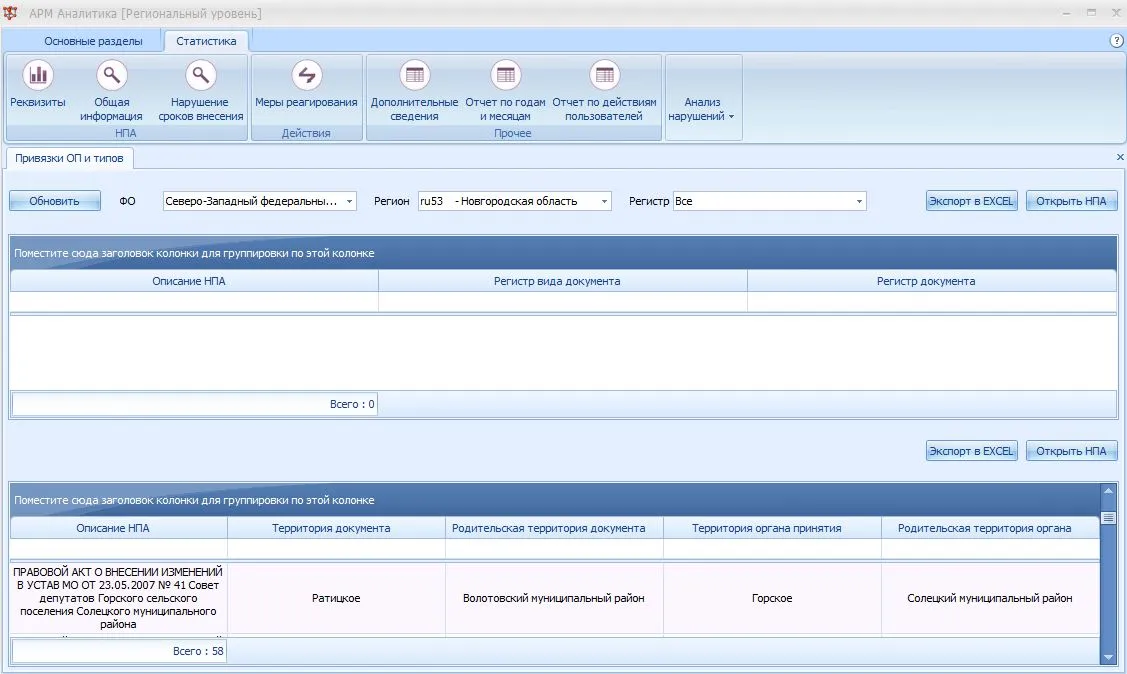Click the lower table scrollbar thumb
The image size is (1127, 674).
[1108, 518]
